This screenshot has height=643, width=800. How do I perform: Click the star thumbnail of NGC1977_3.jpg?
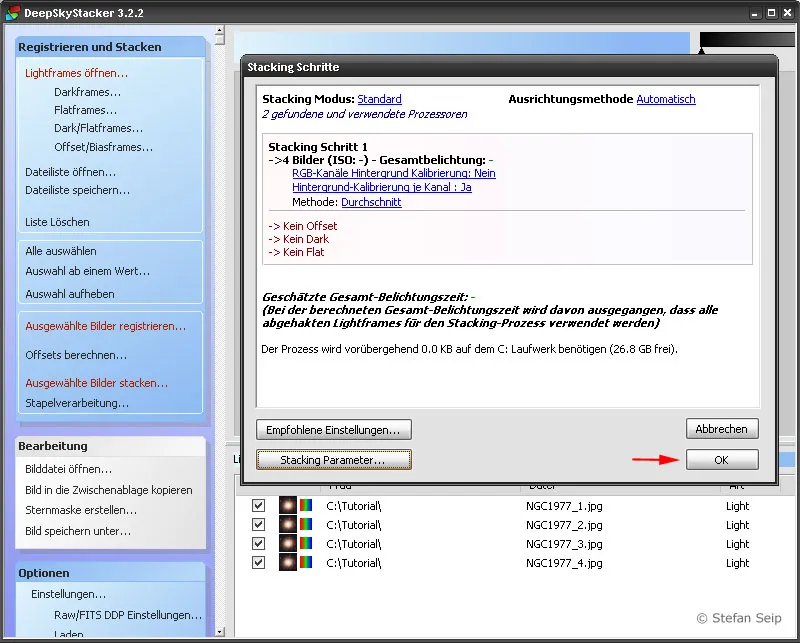[288, 543]
